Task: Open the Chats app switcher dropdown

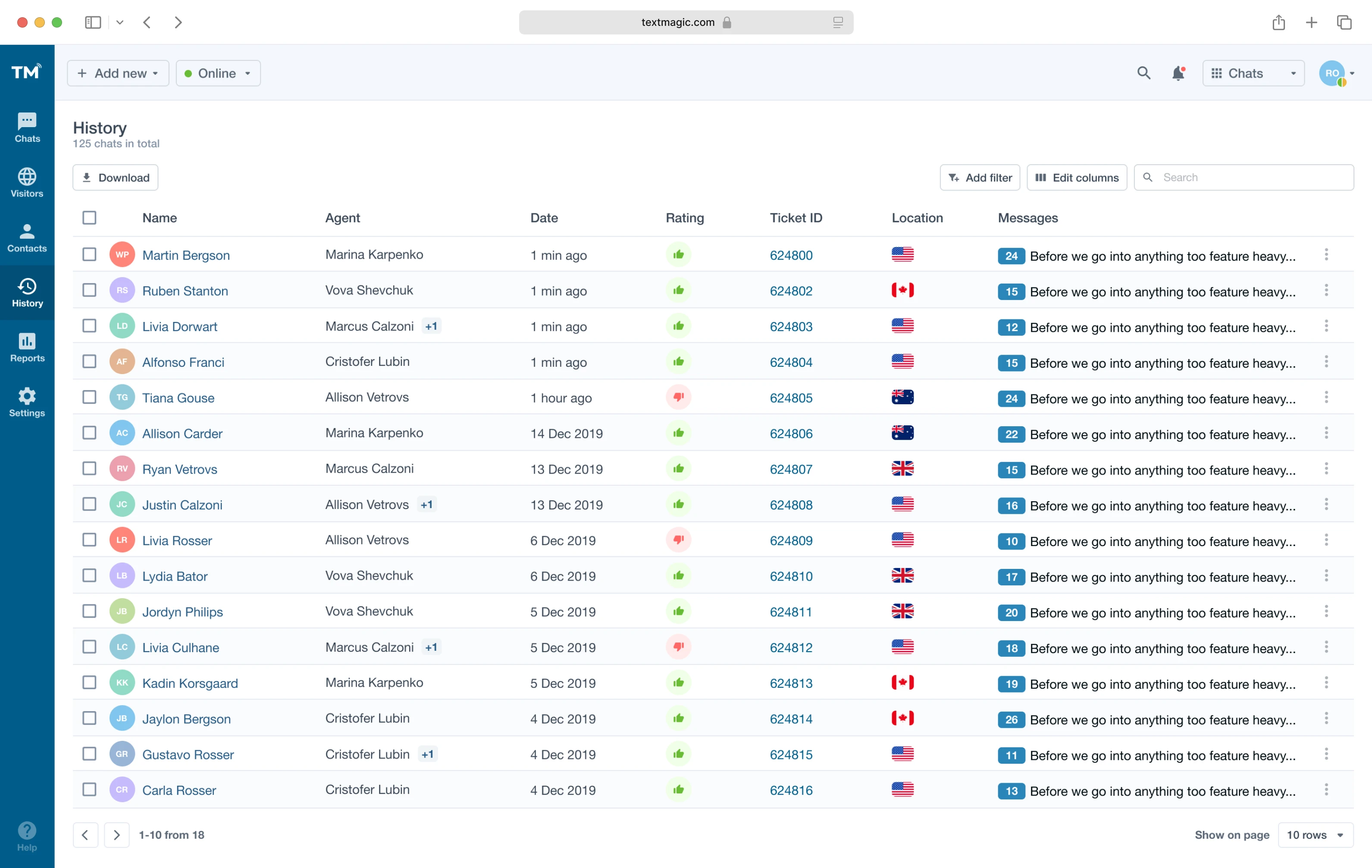Action: 1253,73
